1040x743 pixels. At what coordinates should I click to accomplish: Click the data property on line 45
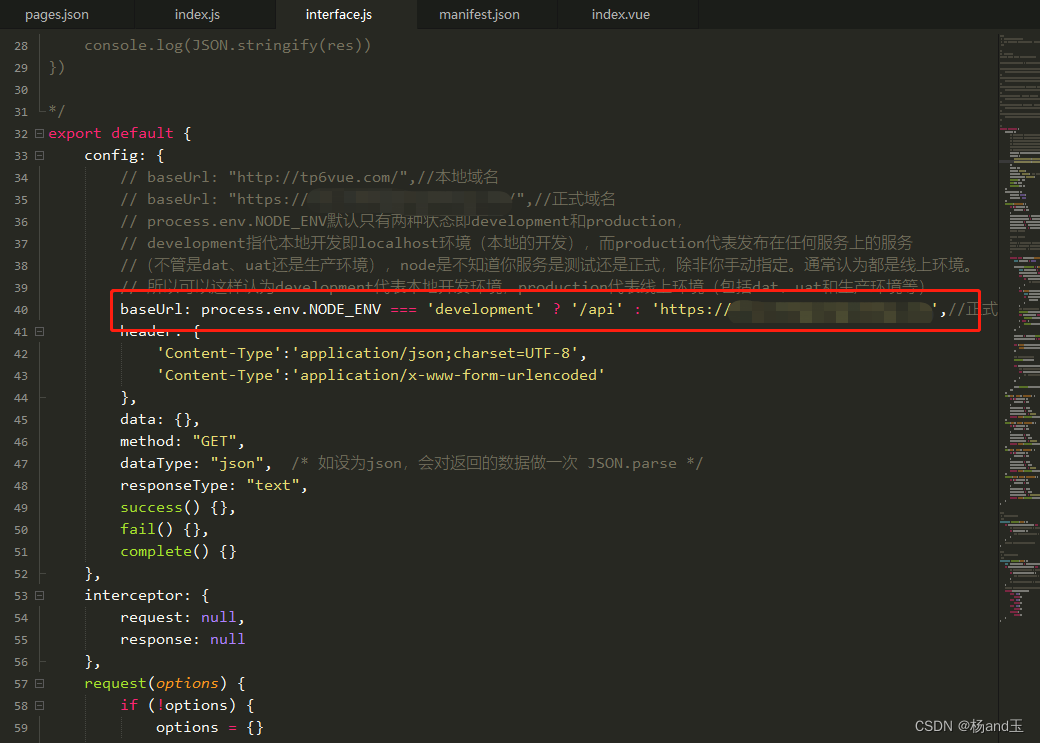[x=138, y=419]
